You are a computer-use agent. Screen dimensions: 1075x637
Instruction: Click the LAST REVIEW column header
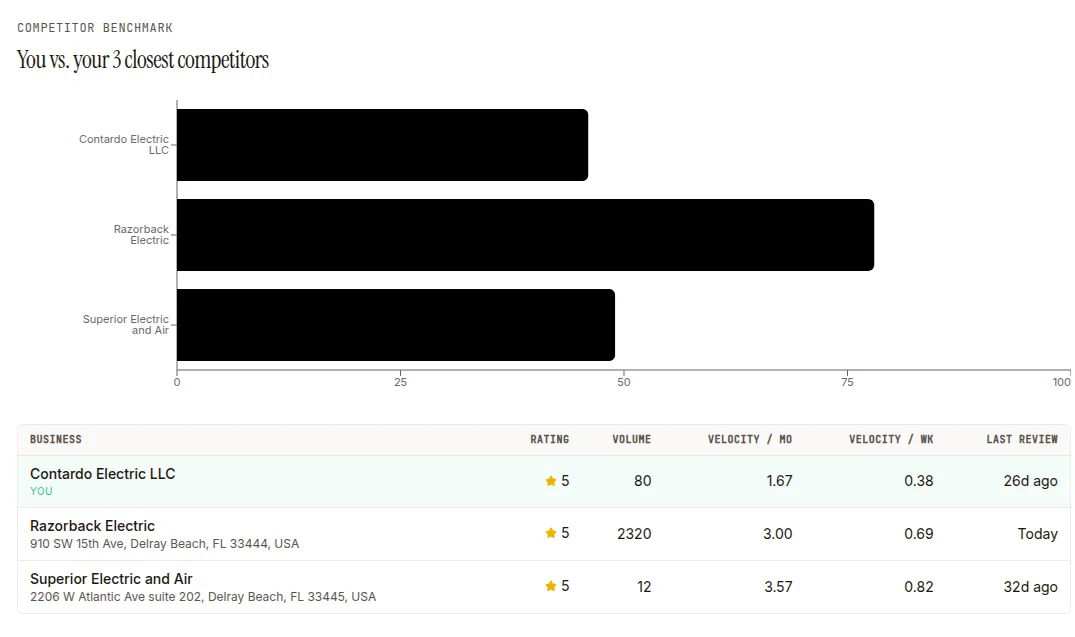click(x=1022, y=440)
